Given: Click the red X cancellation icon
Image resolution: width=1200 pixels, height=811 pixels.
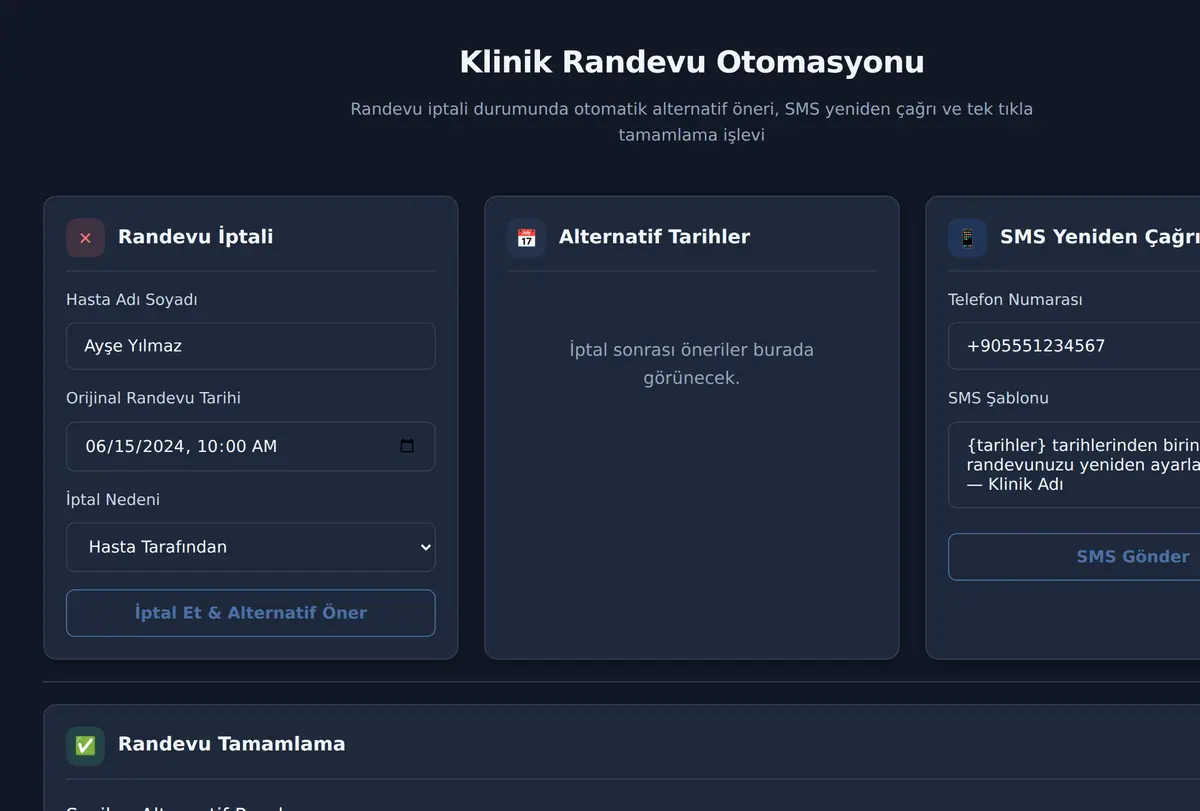Looking at the screenshot, I should tap(85, 238).
